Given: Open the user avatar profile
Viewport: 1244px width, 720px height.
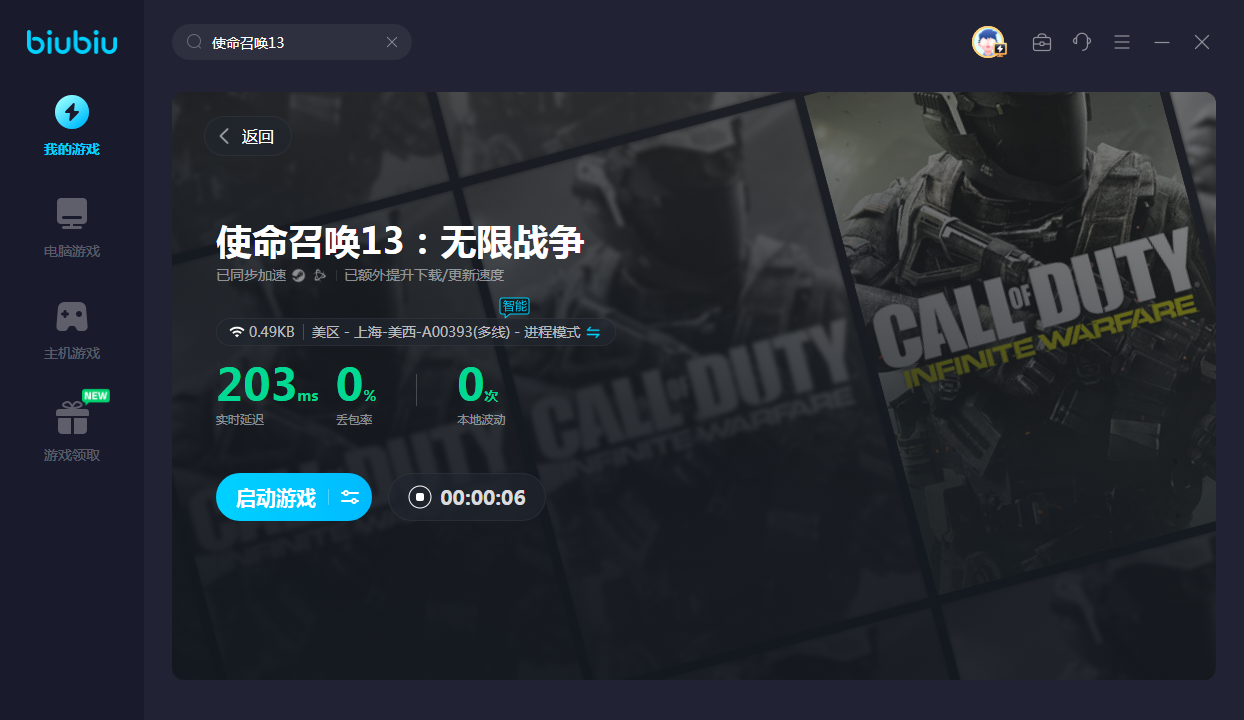Looking at the screenshot, I should tap(988, 42).
